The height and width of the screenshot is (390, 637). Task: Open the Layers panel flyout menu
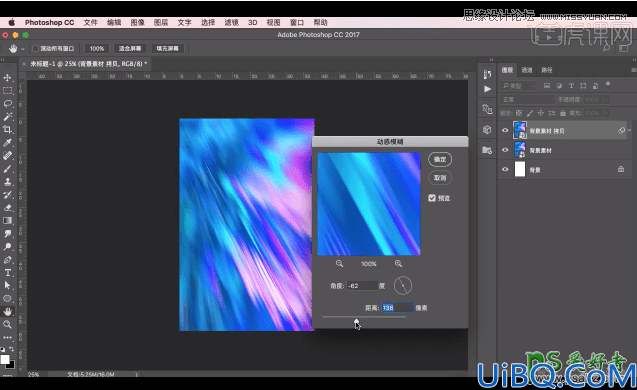tap(633, 70)
